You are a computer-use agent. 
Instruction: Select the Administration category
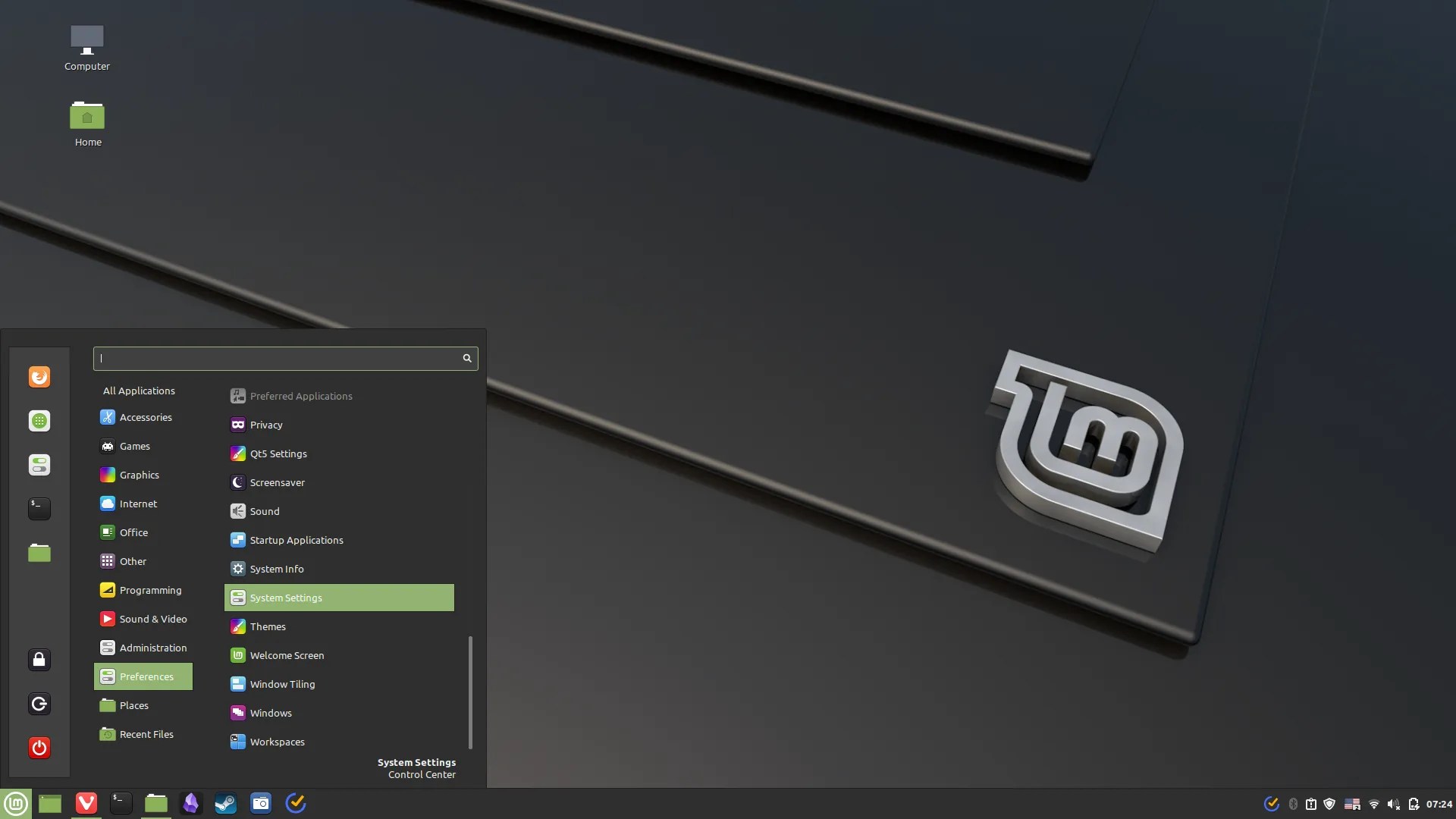(152, 648)
